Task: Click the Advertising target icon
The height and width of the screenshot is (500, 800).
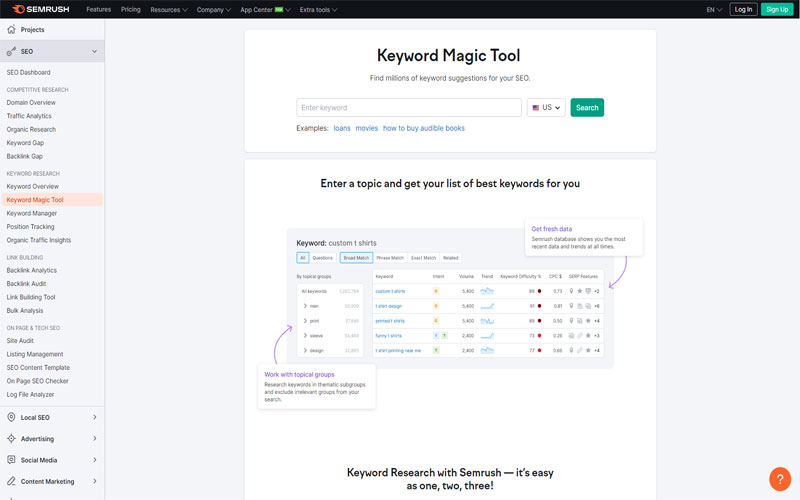Action: (11, 439)
